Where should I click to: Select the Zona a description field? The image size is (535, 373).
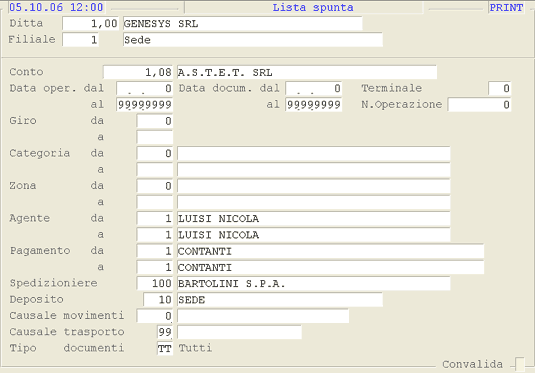(314, 202)
